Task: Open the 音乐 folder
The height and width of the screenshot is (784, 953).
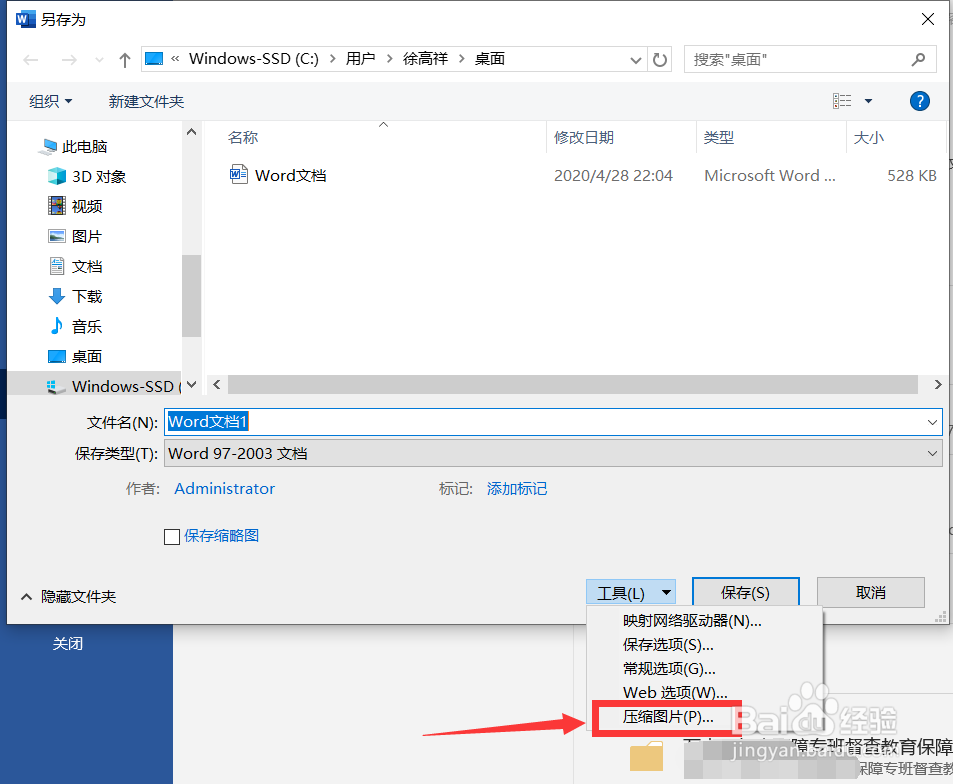Action: 75,326
